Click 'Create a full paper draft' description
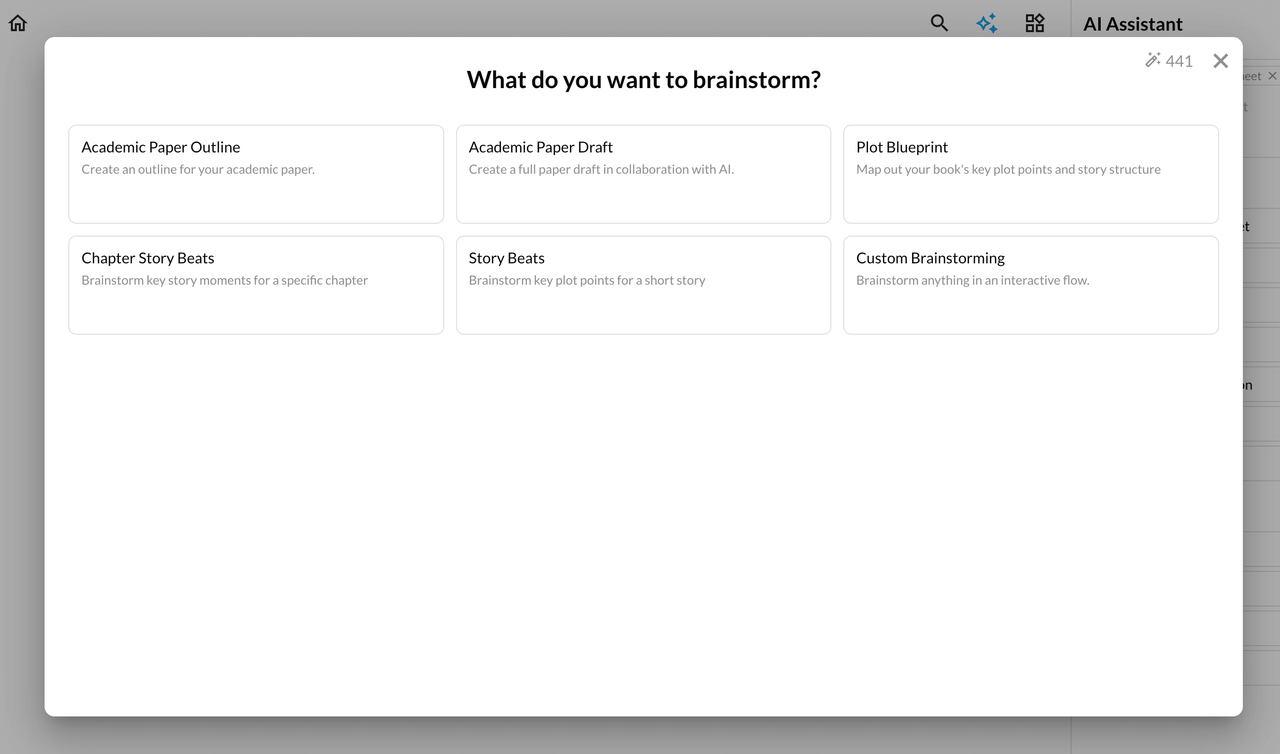Viewport: 1280px width, 754px height. [601, 170]
